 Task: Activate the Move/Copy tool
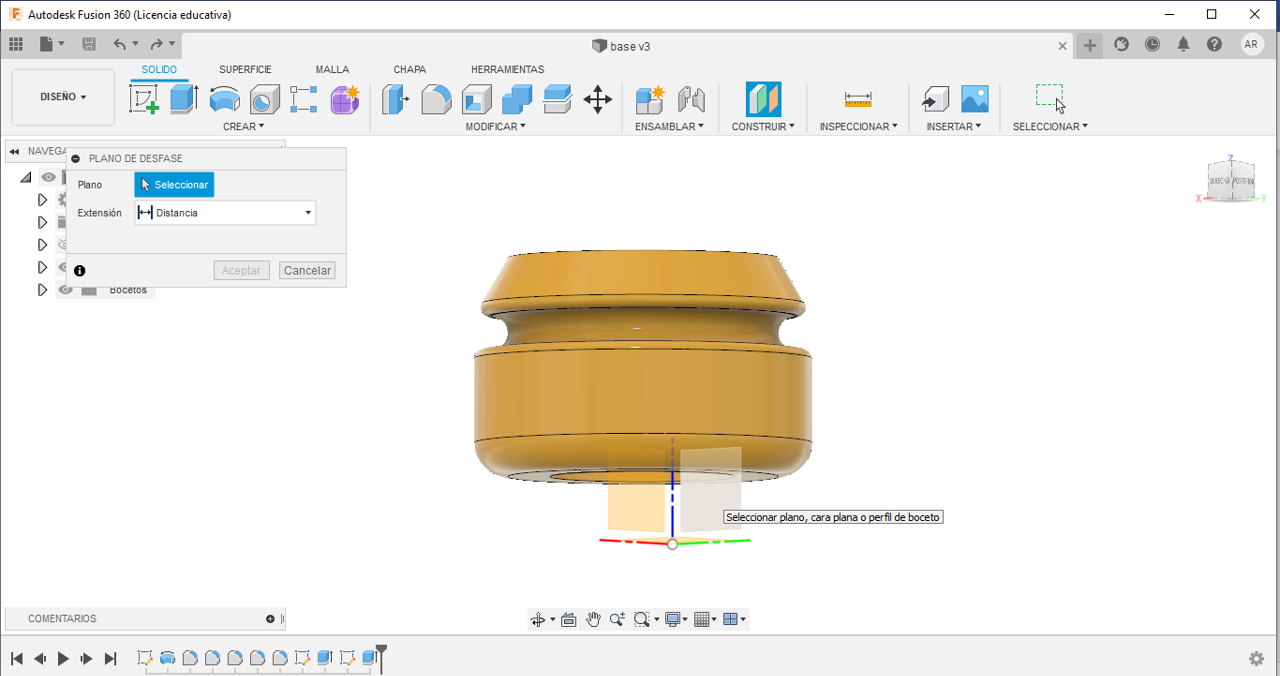(x=597, y=99)
